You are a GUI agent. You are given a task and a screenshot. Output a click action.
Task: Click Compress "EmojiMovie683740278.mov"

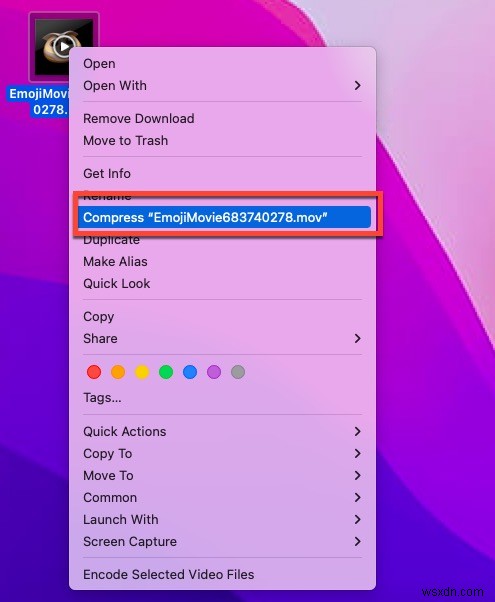click(224, 217)
